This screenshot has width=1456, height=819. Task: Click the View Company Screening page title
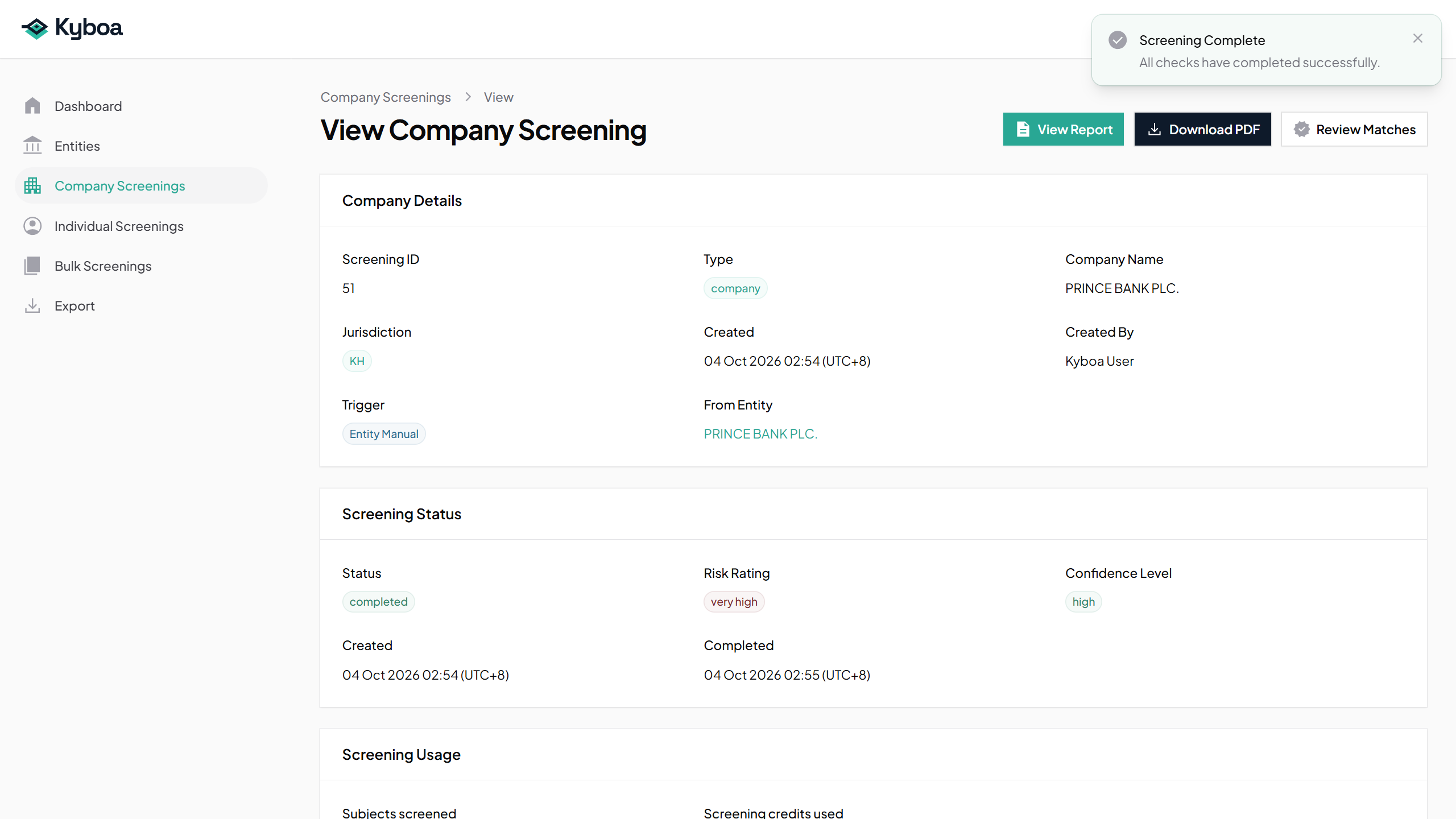coord(483,130)
